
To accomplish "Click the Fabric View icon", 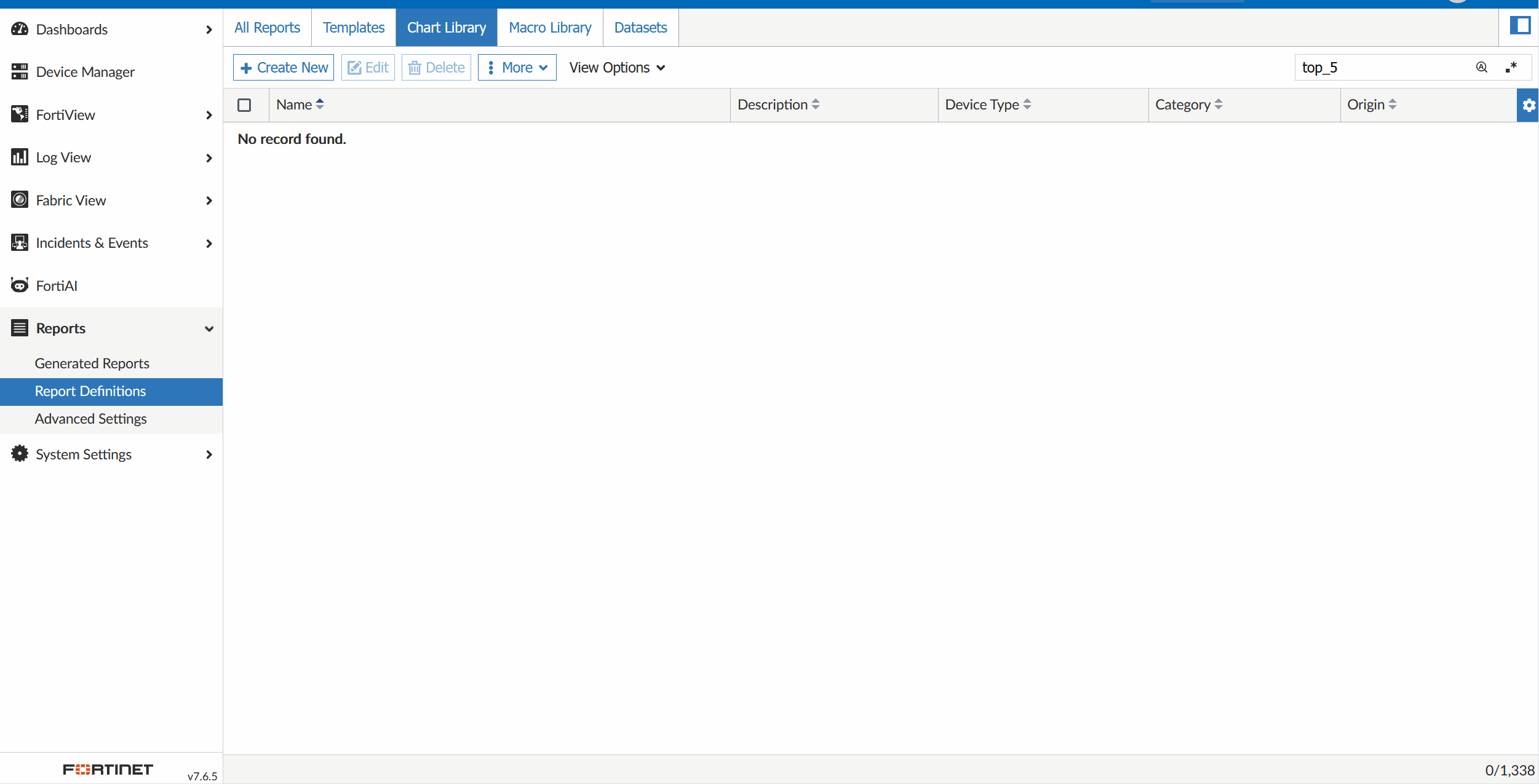I will (x=20, y=200).
